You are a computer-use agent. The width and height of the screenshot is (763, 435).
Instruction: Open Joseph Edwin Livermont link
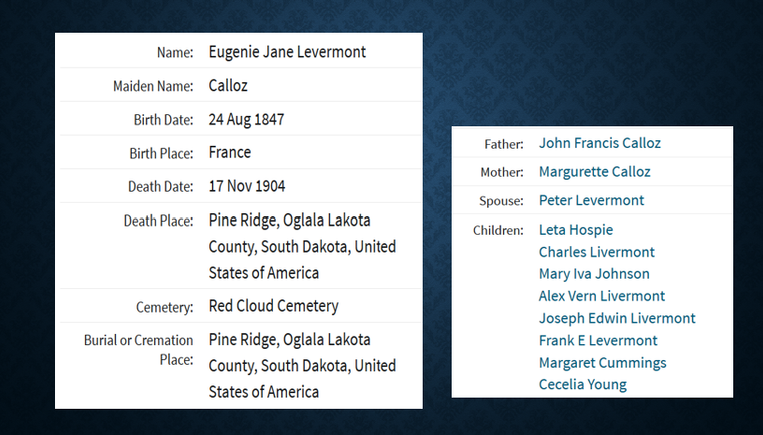(x=616, y=319)
